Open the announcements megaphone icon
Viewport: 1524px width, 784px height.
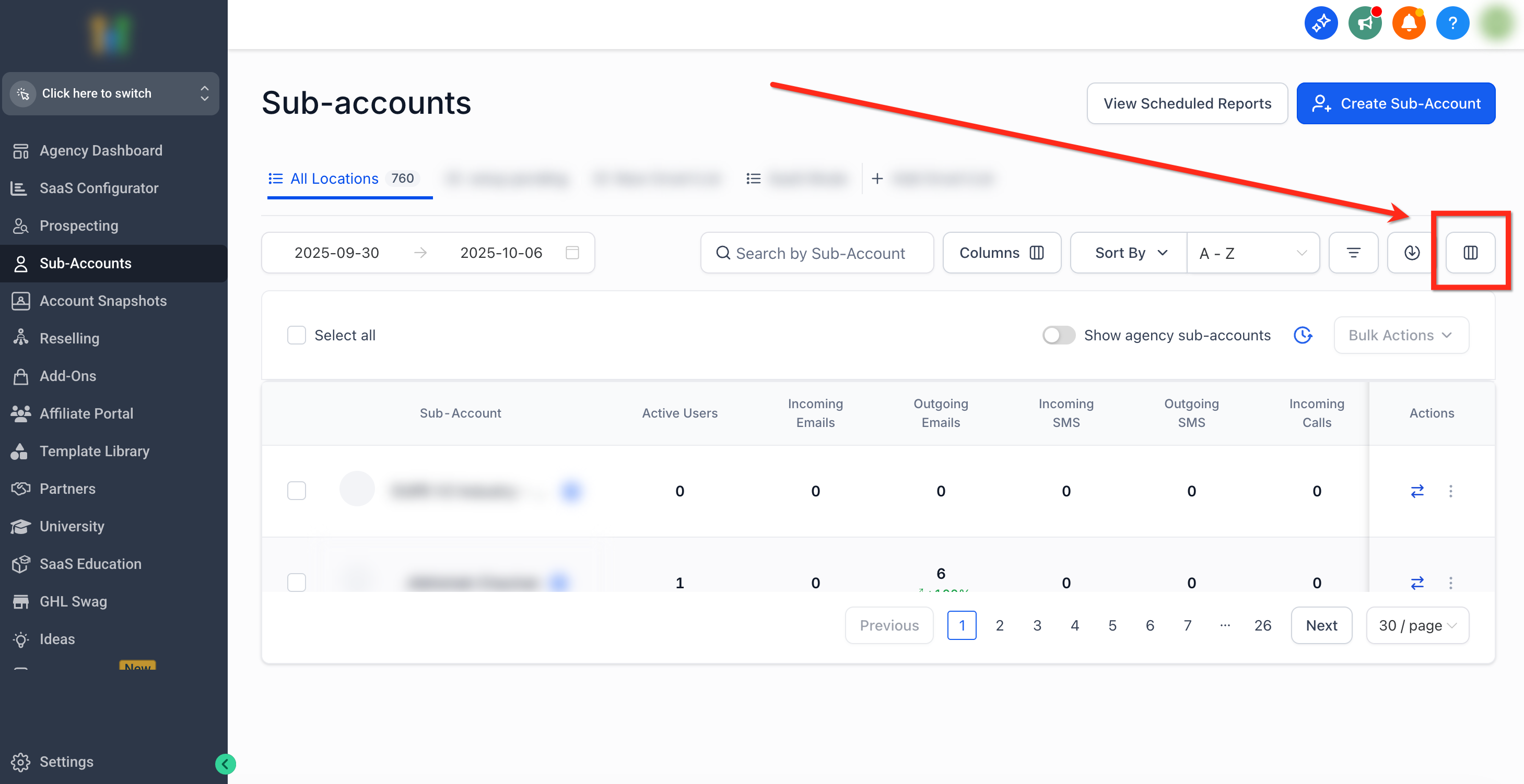click(x=1364, y=23)
